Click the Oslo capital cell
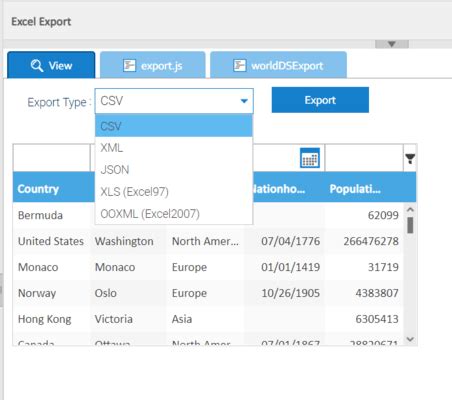452x400 pixels. [128, 293]
